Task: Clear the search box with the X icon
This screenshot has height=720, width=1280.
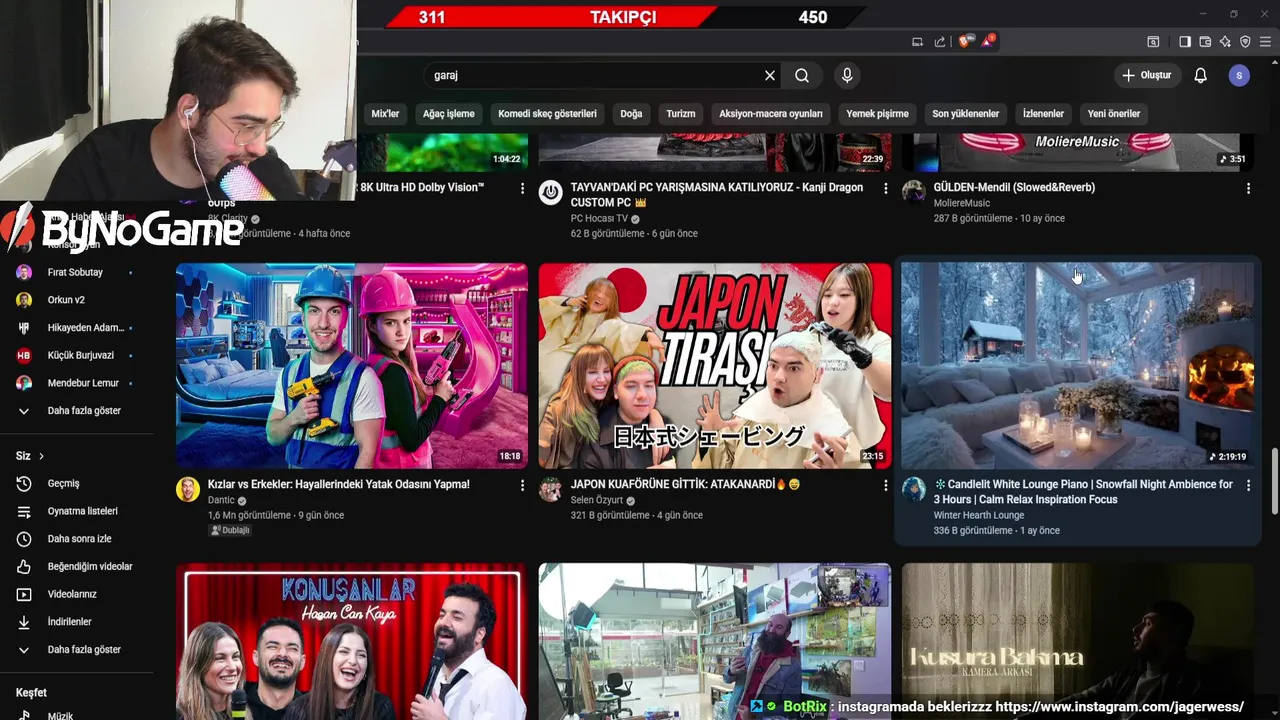Action: pyautogui.click(x=770, y=75)
